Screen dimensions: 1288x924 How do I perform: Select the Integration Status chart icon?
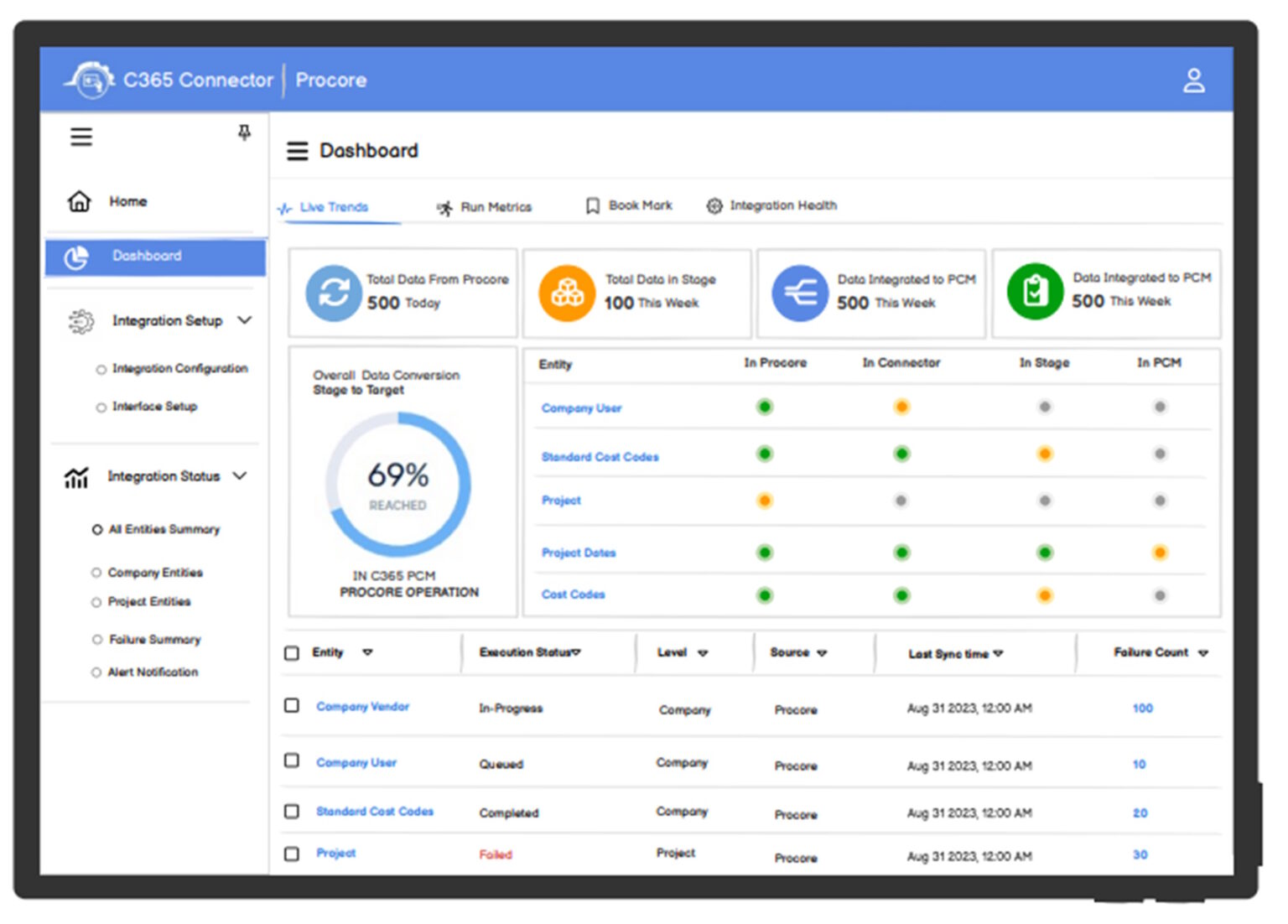click(76, 476)
